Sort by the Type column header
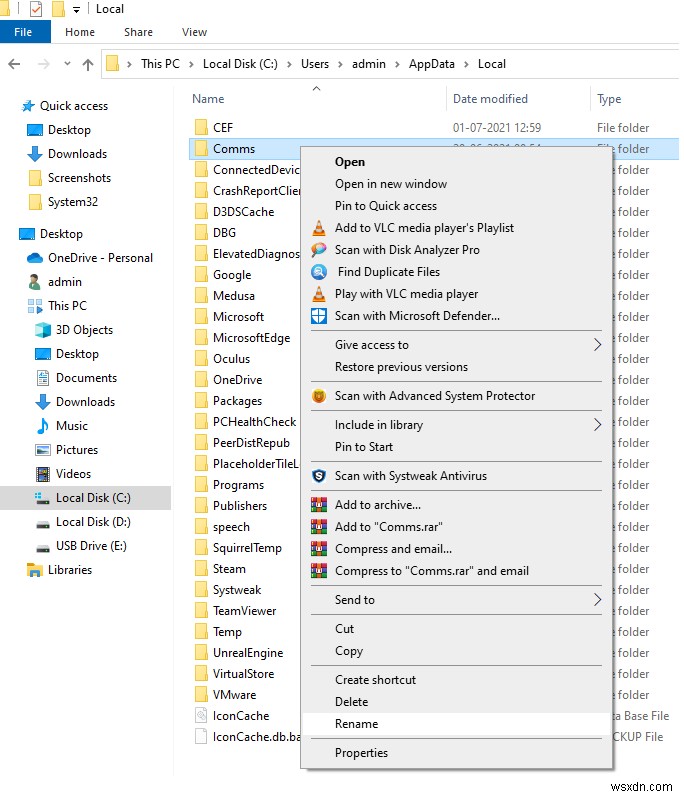Viewport: 684px width, 797px height. click(x=609, y=99)
